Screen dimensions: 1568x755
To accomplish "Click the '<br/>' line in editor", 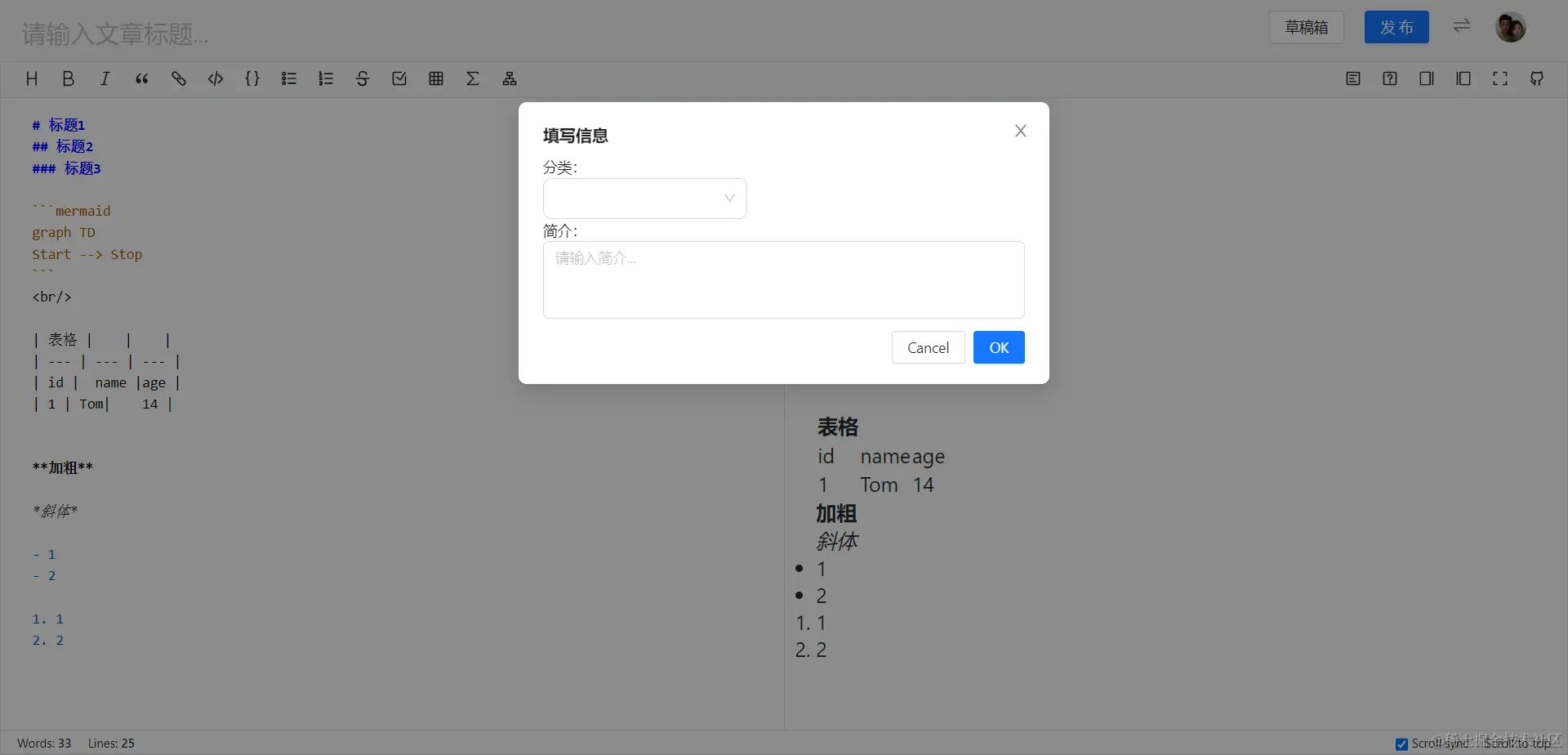I will (51, 297).
